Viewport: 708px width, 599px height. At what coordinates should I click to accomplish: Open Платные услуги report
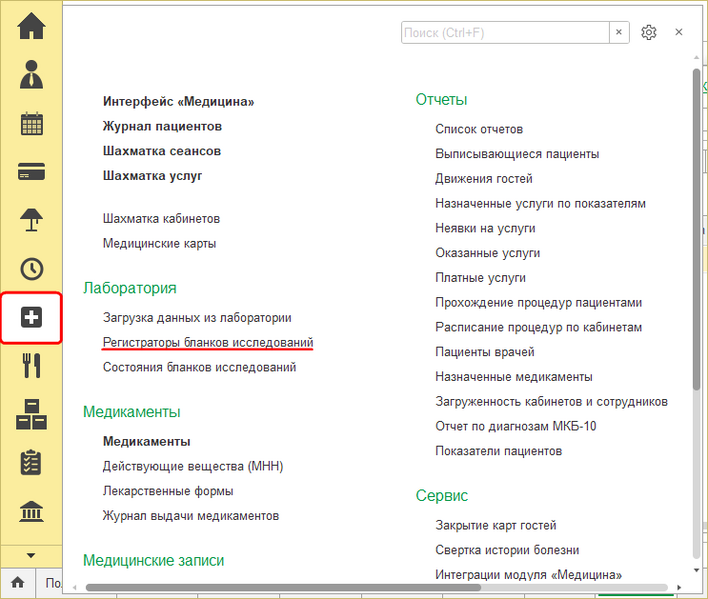[x=480, y=278]
